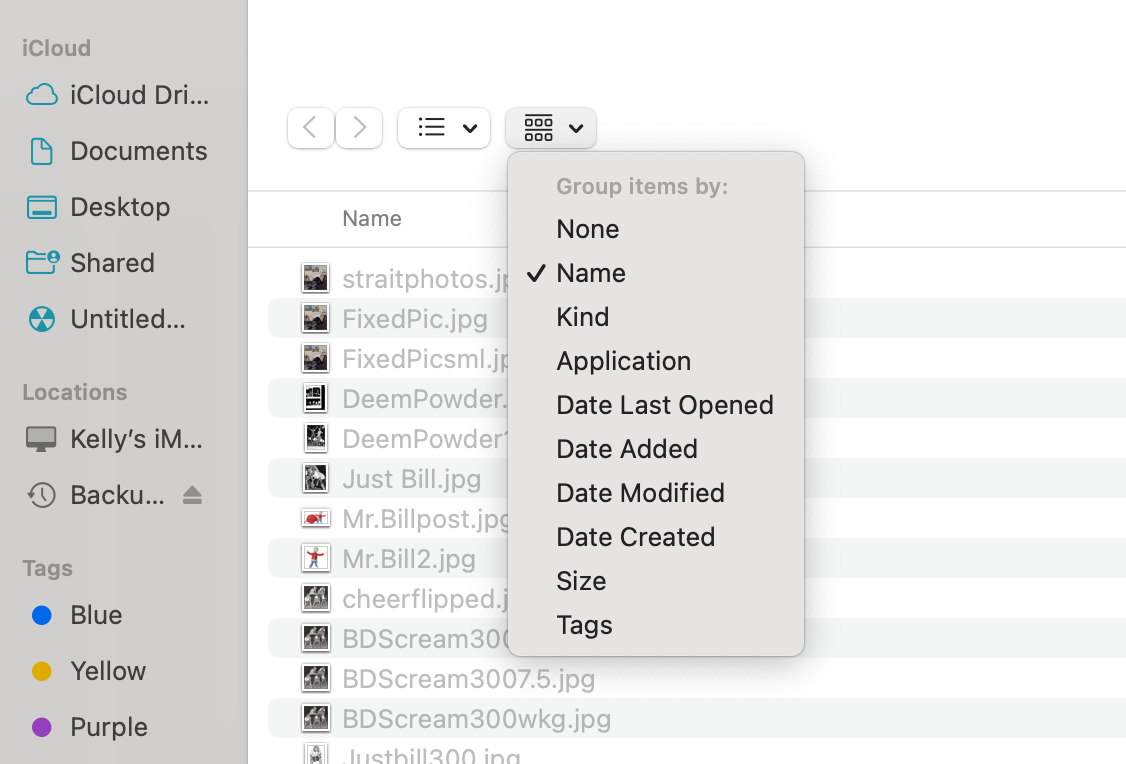Choose Size in group menu

[581, 581]
